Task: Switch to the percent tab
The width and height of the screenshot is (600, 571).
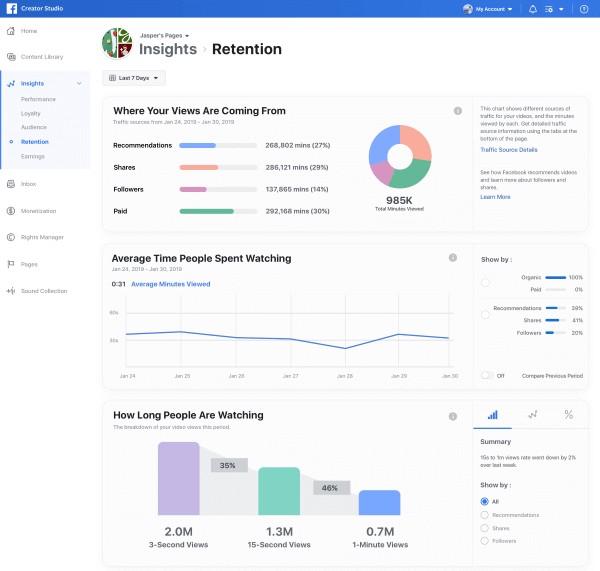Action: click(568, 414)
